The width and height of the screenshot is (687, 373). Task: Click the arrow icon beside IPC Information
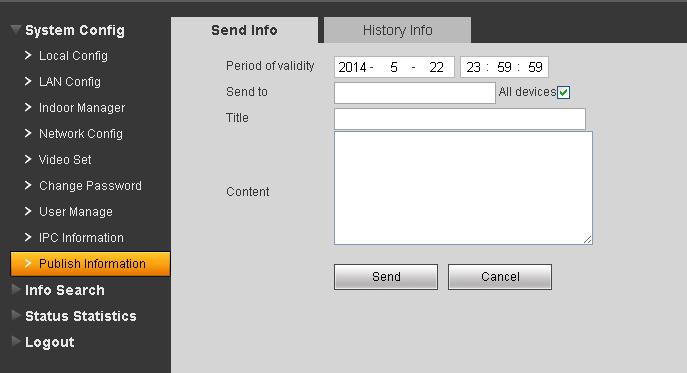28,237
